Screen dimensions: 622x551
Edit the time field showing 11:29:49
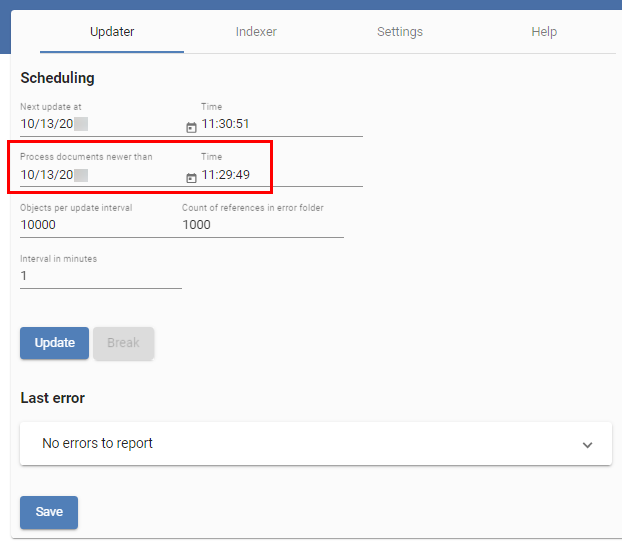(282, 175)
